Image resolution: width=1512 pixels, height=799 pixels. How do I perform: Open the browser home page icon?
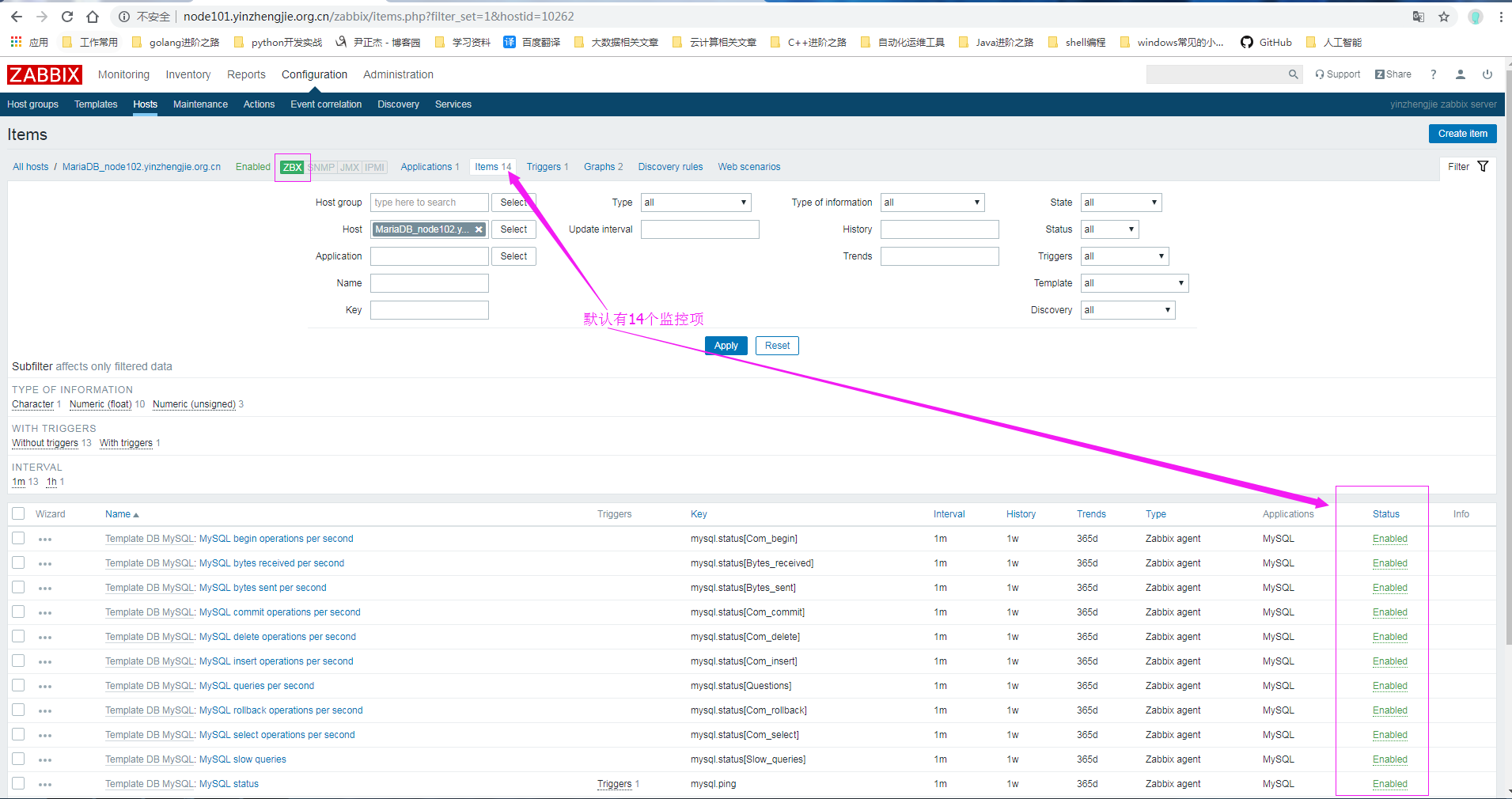(93, 17)
